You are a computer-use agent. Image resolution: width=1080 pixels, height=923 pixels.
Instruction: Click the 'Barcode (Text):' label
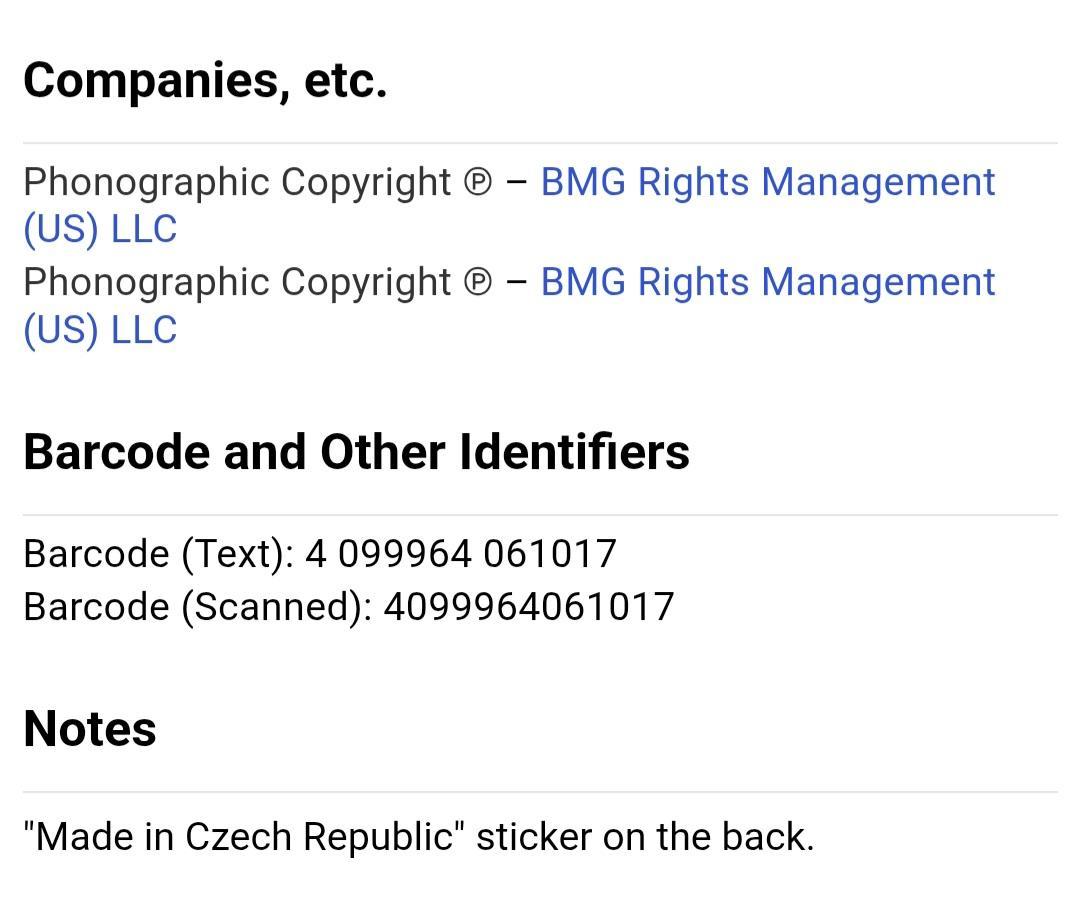coord(159,554)
